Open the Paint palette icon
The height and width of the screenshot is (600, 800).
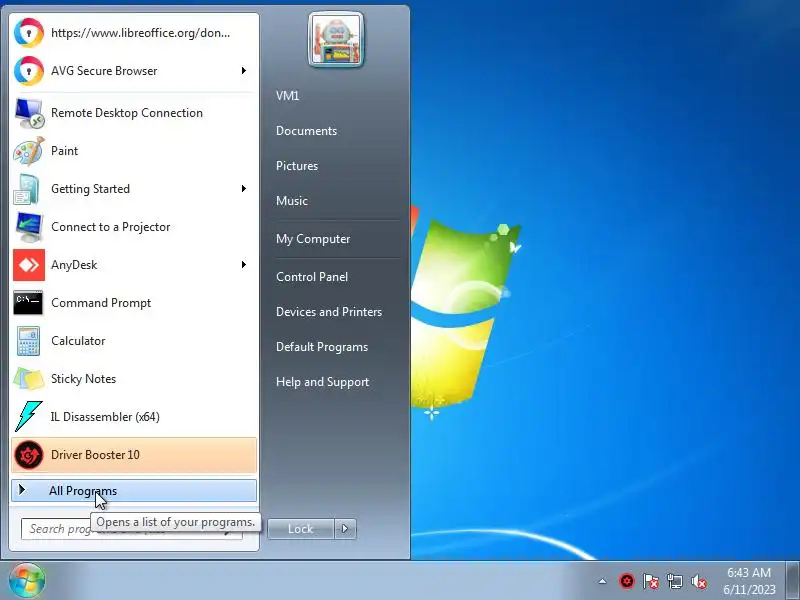(29, 151)
